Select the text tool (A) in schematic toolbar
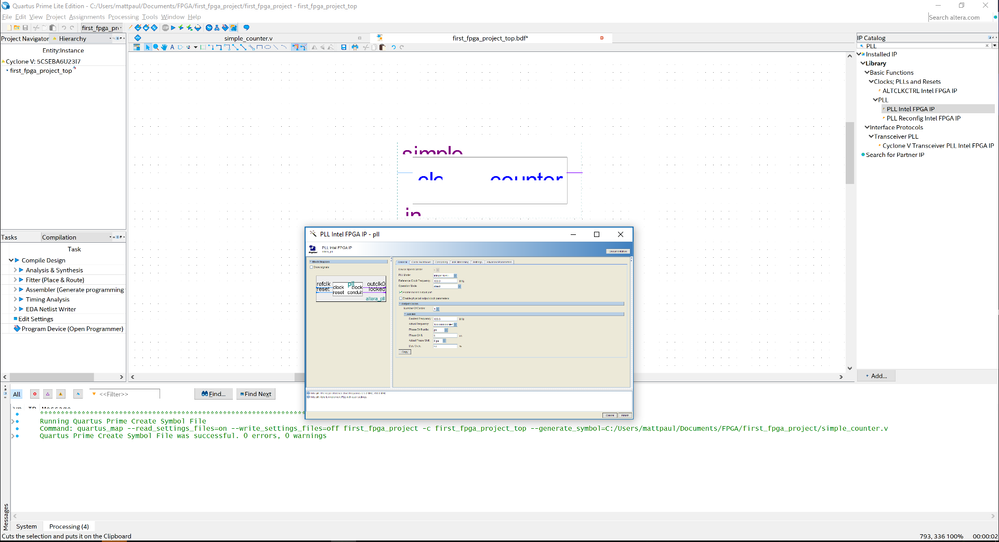999x542 pixels. click(172, 47)
